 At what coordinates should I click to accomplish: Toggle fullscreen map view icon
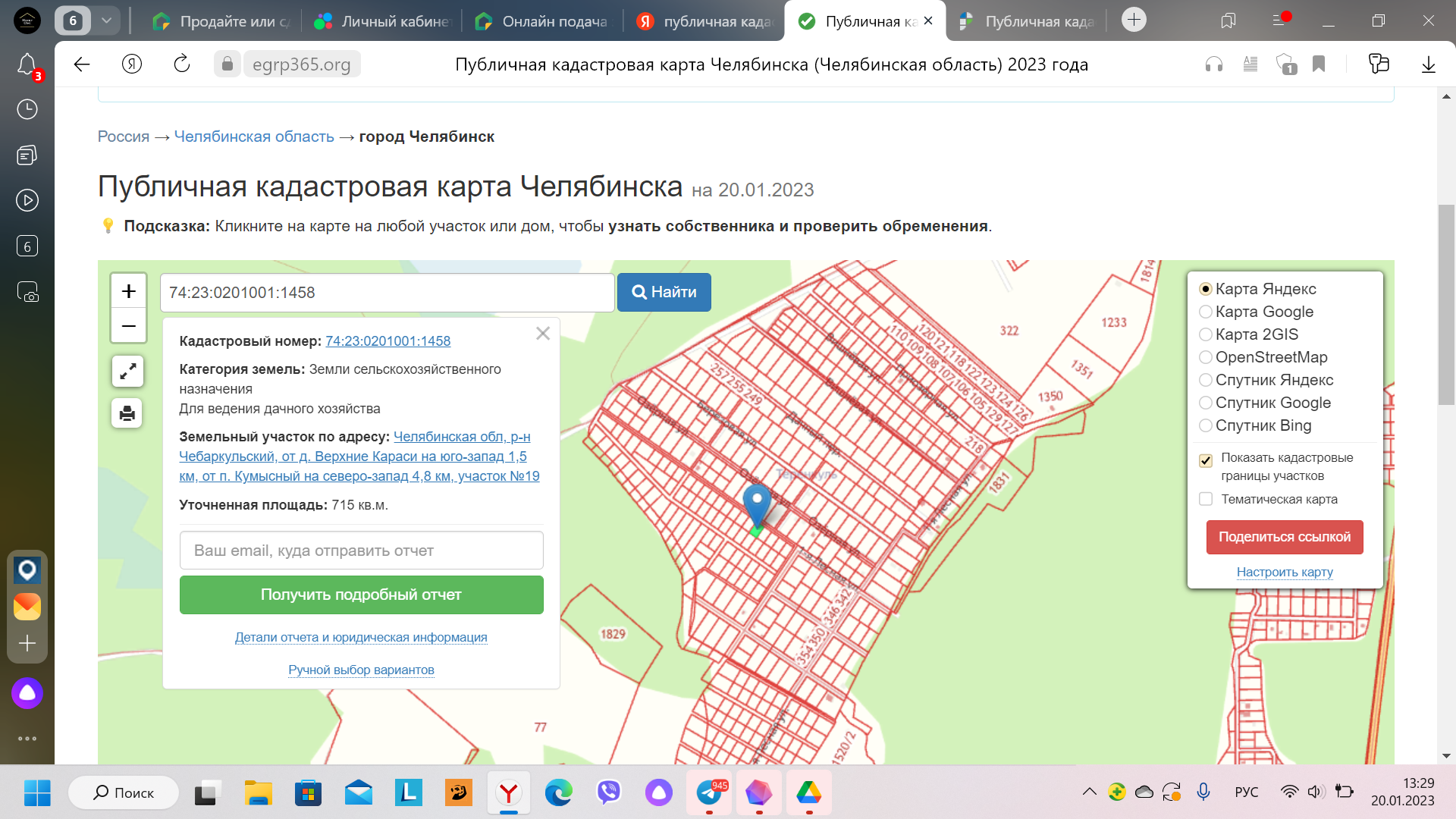pyautogui.click(x=127, y=371)
